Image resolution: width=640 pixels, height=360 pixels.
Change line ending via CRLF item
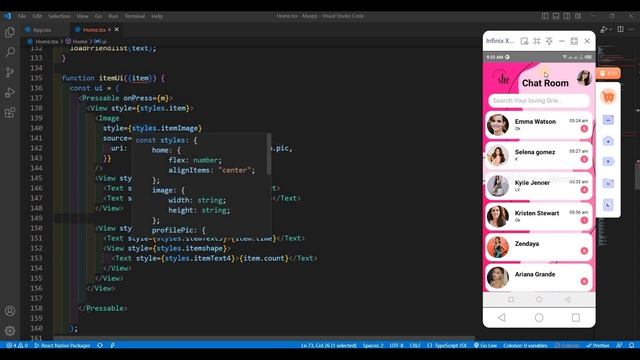[x=415, y=345]
